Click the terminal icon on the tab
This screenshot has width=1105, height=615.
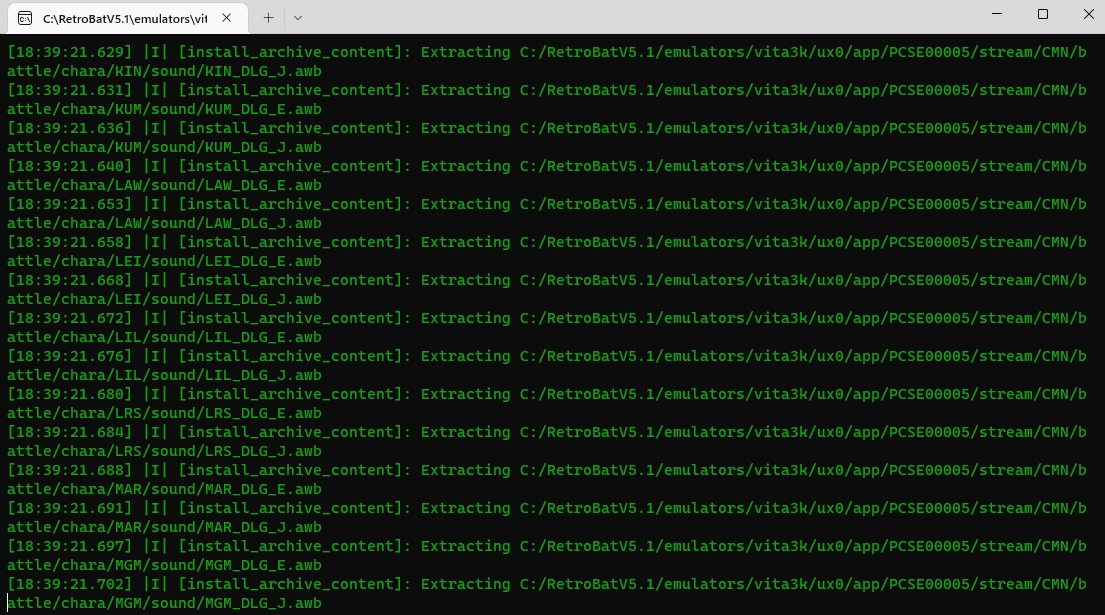pos(25,18)
